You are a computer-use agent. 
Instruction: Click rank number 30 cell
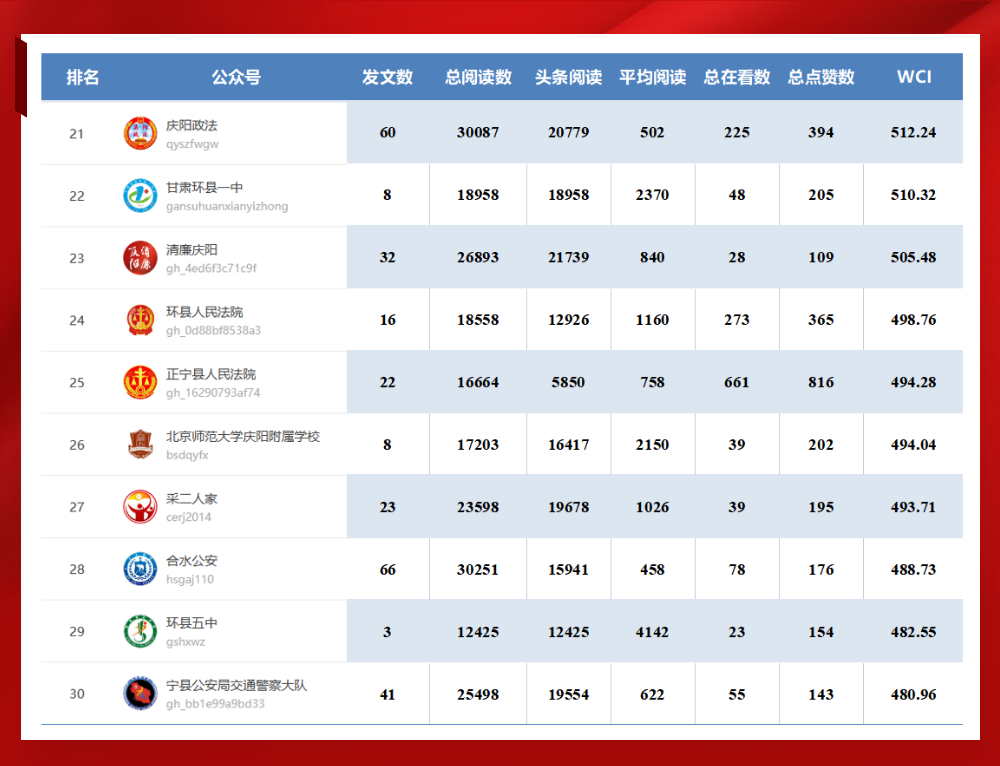pyautogui.click(x=77, y=694)
